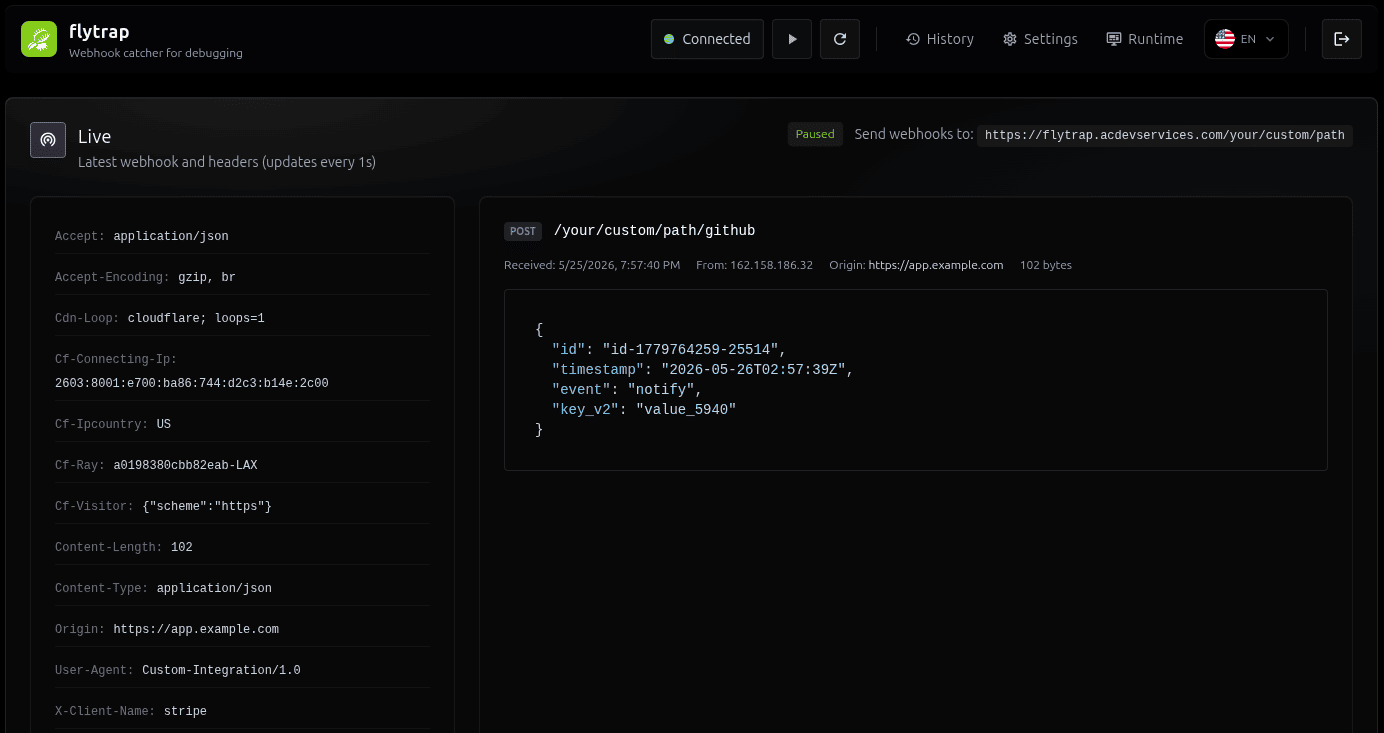Viewport: 1384px width, 733px height.
Task: Click the flytrap logo icon
Action: tap(39, 39)
